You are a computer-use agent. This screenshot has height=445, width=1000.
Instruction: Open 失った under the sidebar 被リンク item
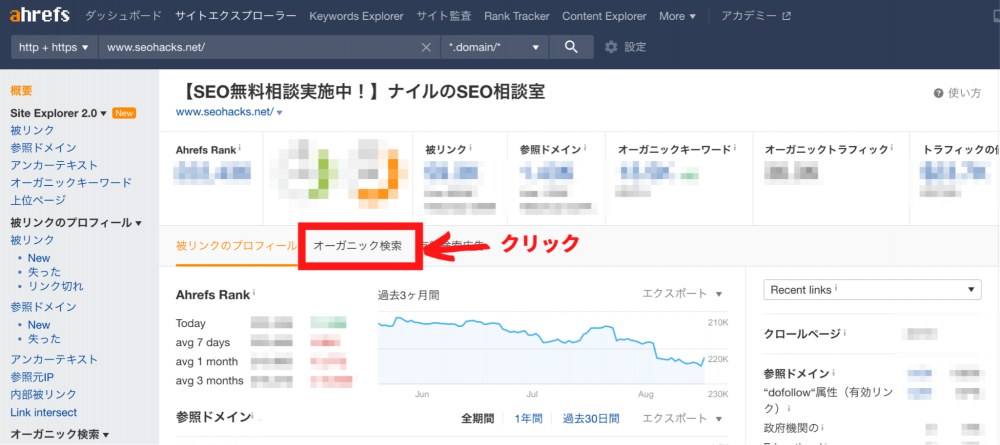[45, 272]
